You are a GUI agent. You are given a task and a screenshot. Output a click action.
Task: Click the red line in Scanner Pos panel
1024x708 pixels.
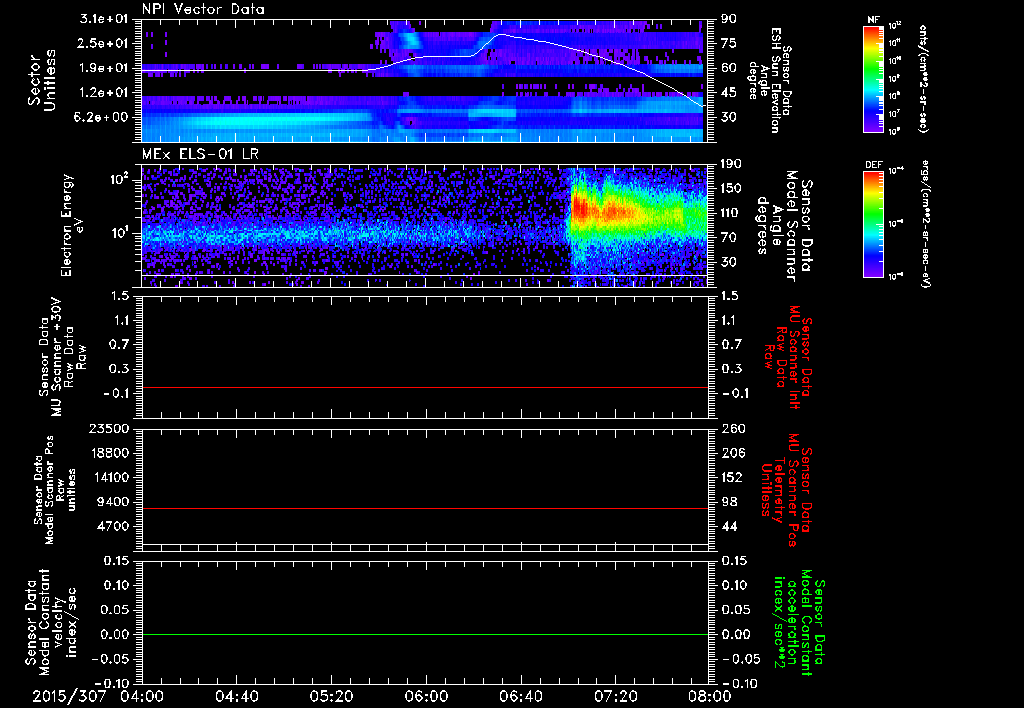point(424,508)
